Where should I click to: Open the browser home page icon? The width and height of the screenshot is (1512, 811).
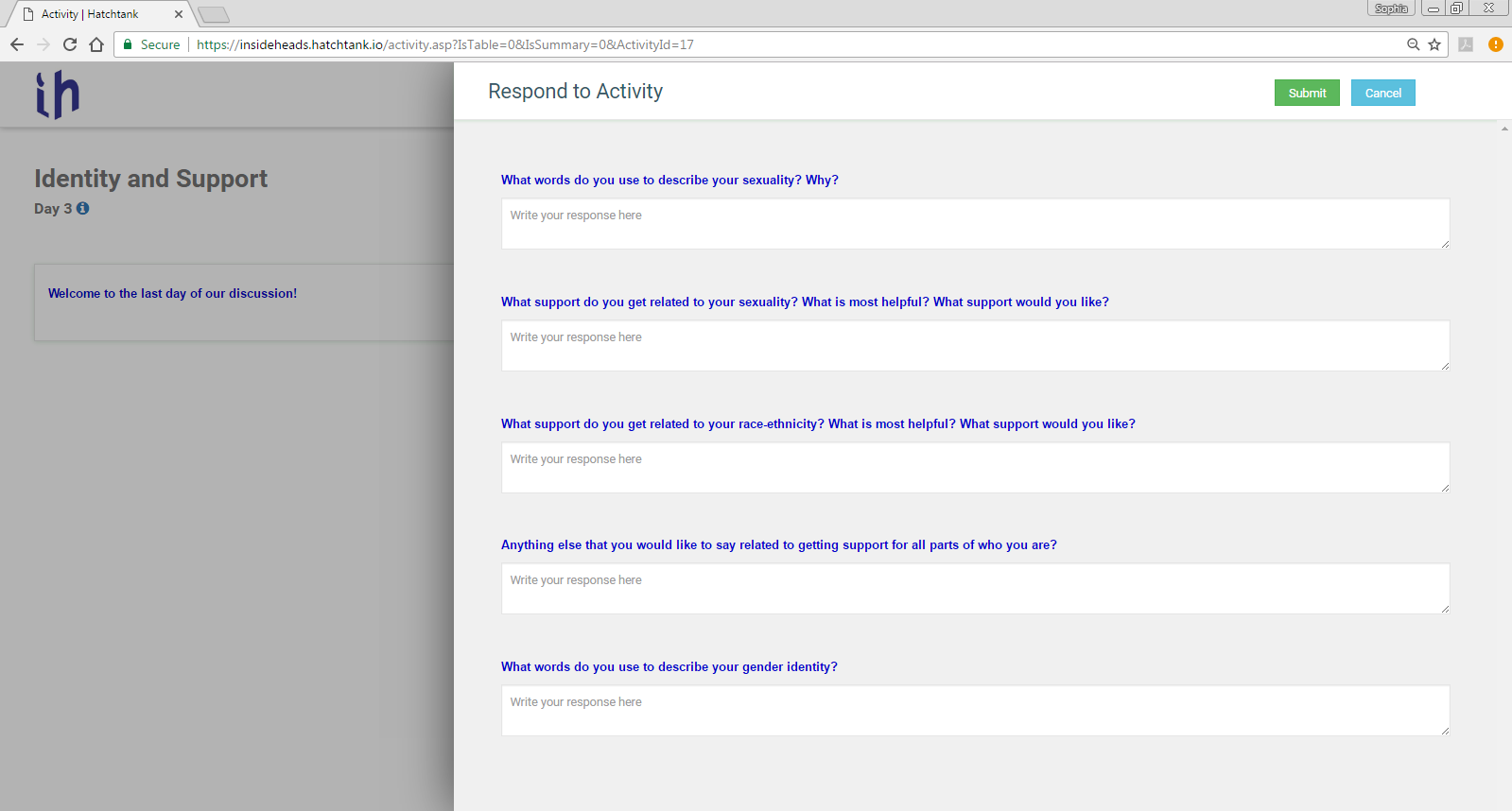click(96, 44)
